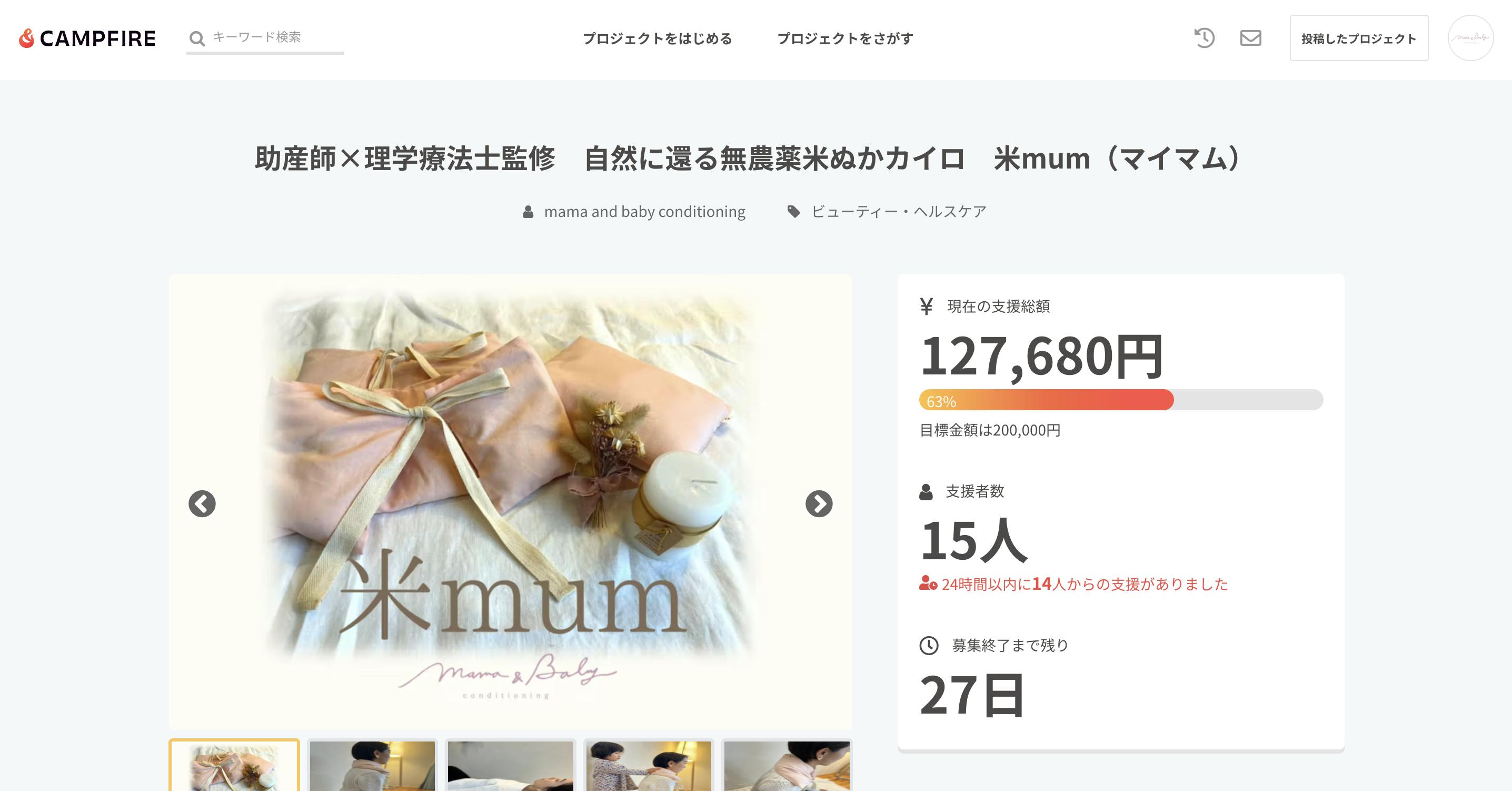Screen dimensions: 1512x791
Task: Select the third gallery thumbnail
Action: 510,765
